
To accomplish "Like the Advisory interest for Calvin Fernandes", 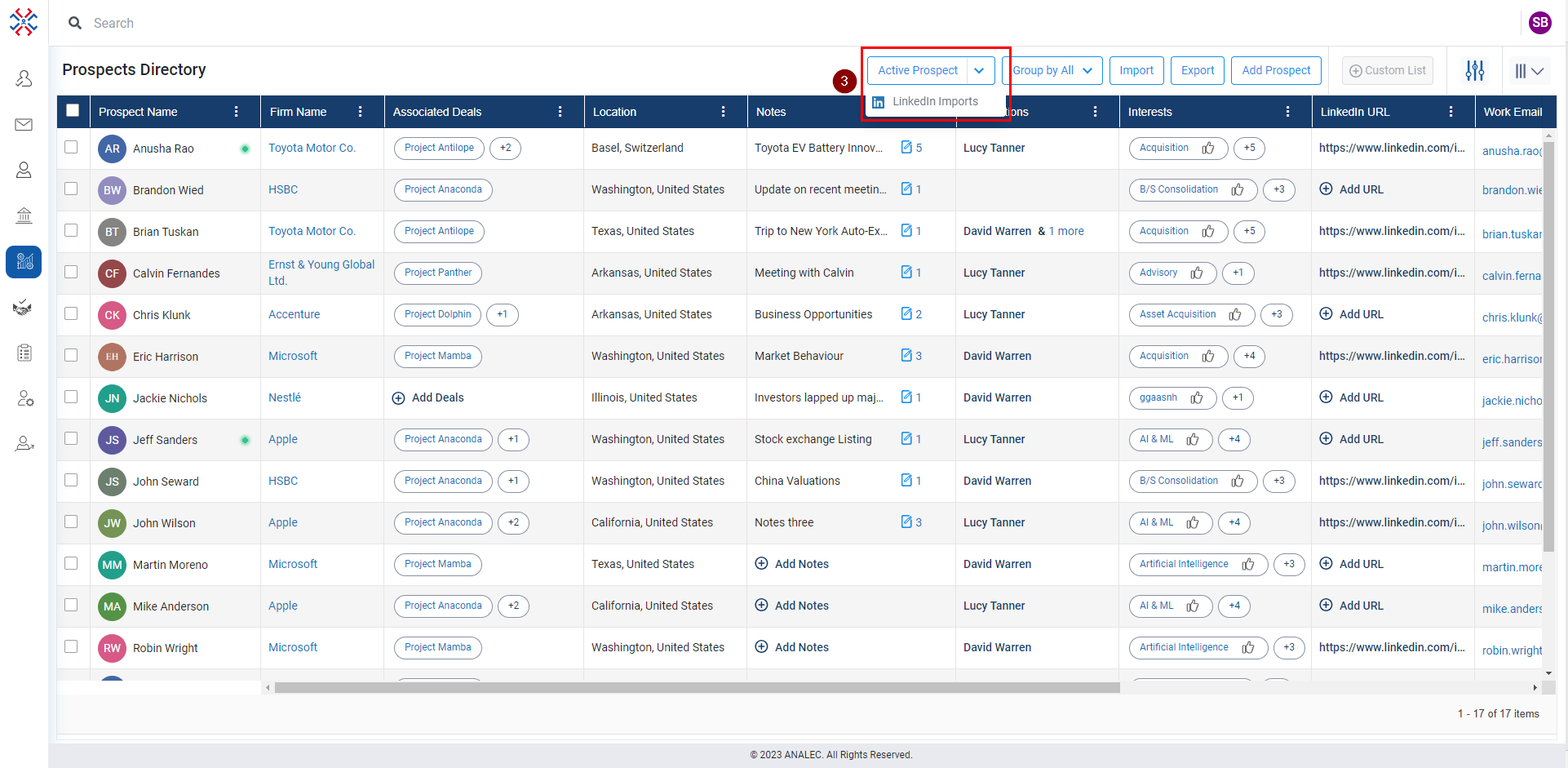I will [1197, 273].
